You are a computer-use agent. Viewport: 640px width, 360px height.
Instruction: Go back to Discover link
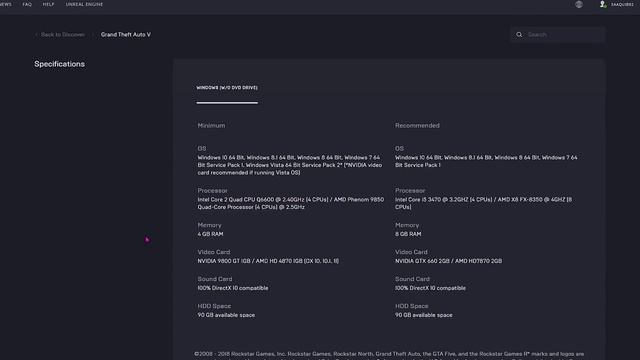point(60,35)
